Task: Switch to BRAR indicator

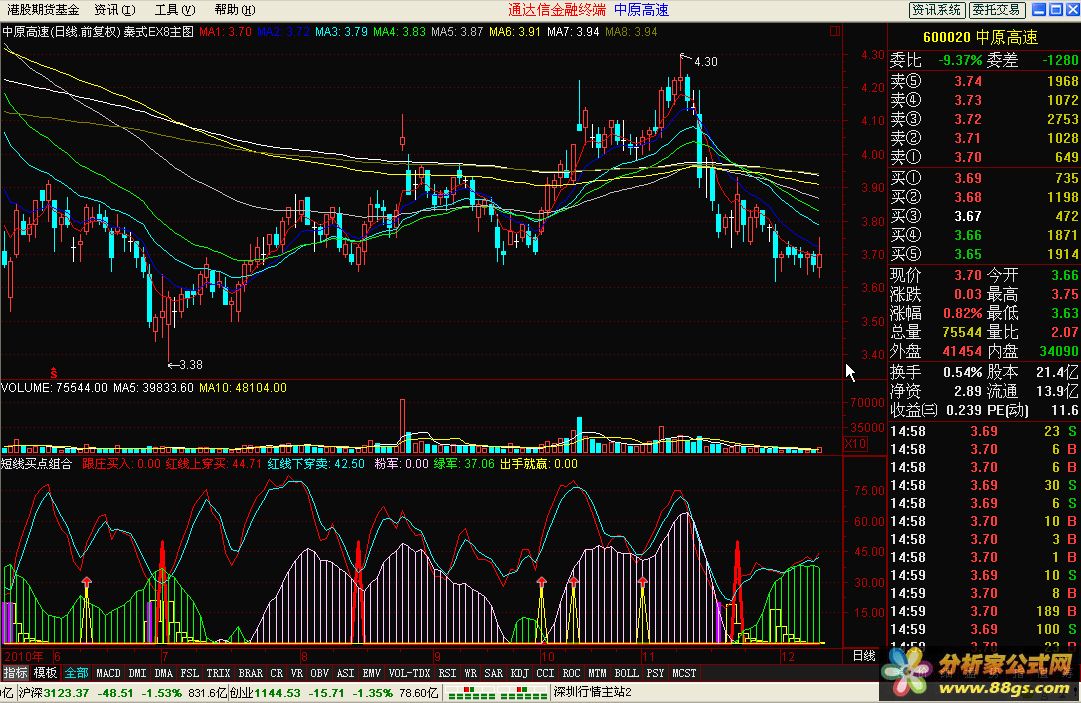Action: tap(250, 673)
